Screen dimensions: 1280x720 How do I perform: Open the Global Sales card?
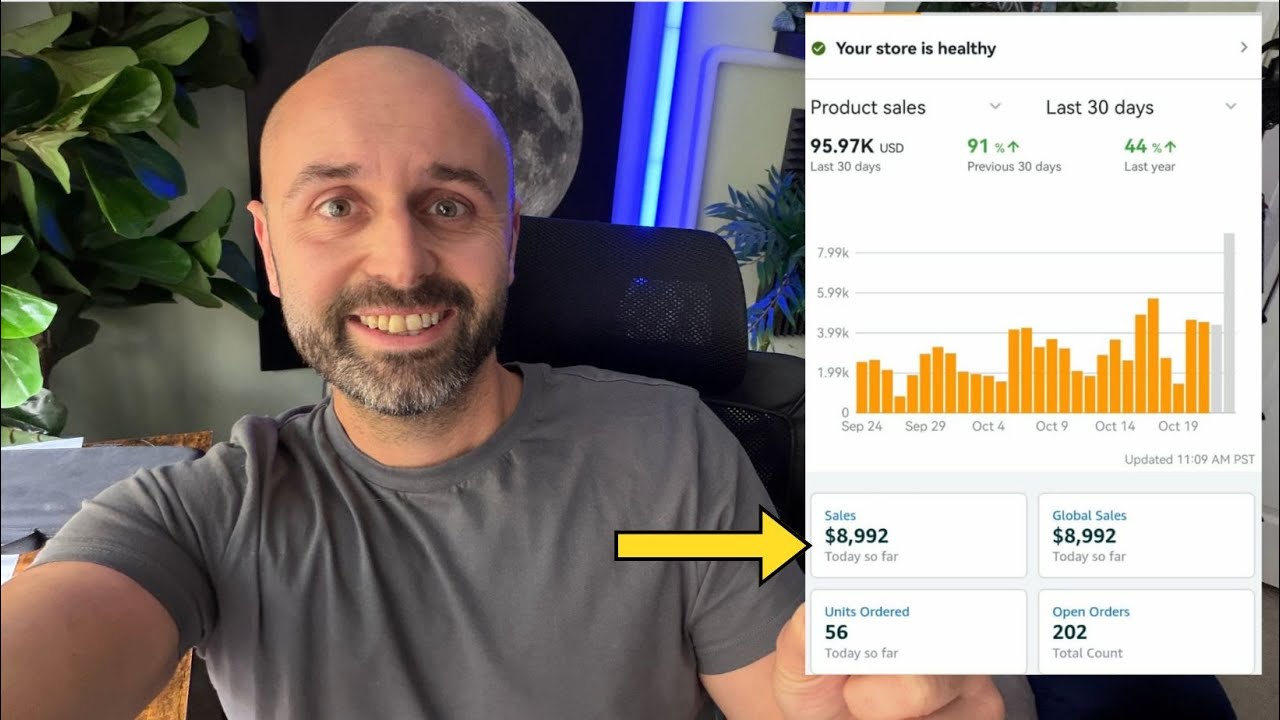(1146, 535)
